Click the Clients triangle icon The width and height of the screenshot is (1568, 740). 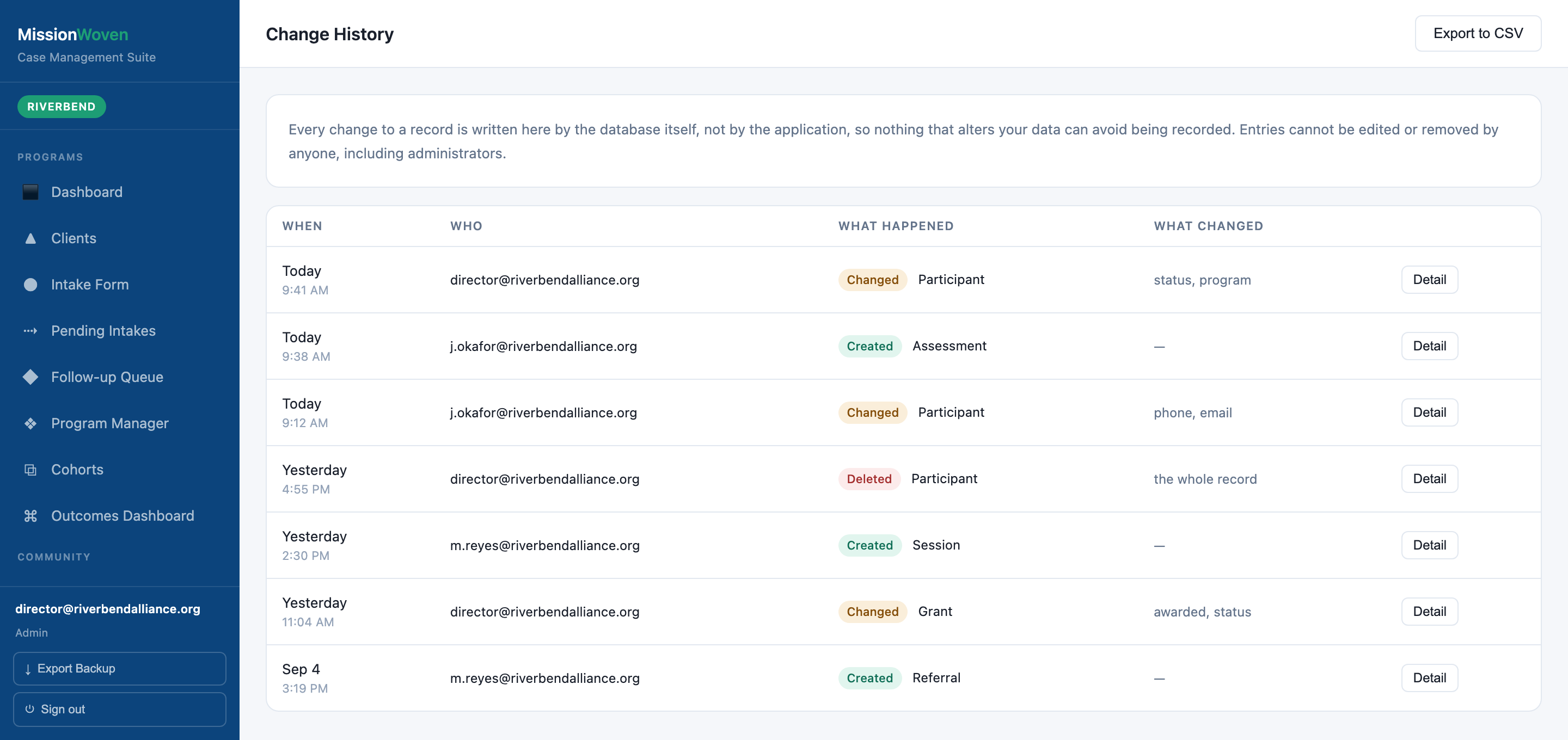pyautogui.click(x=30, y=238)
